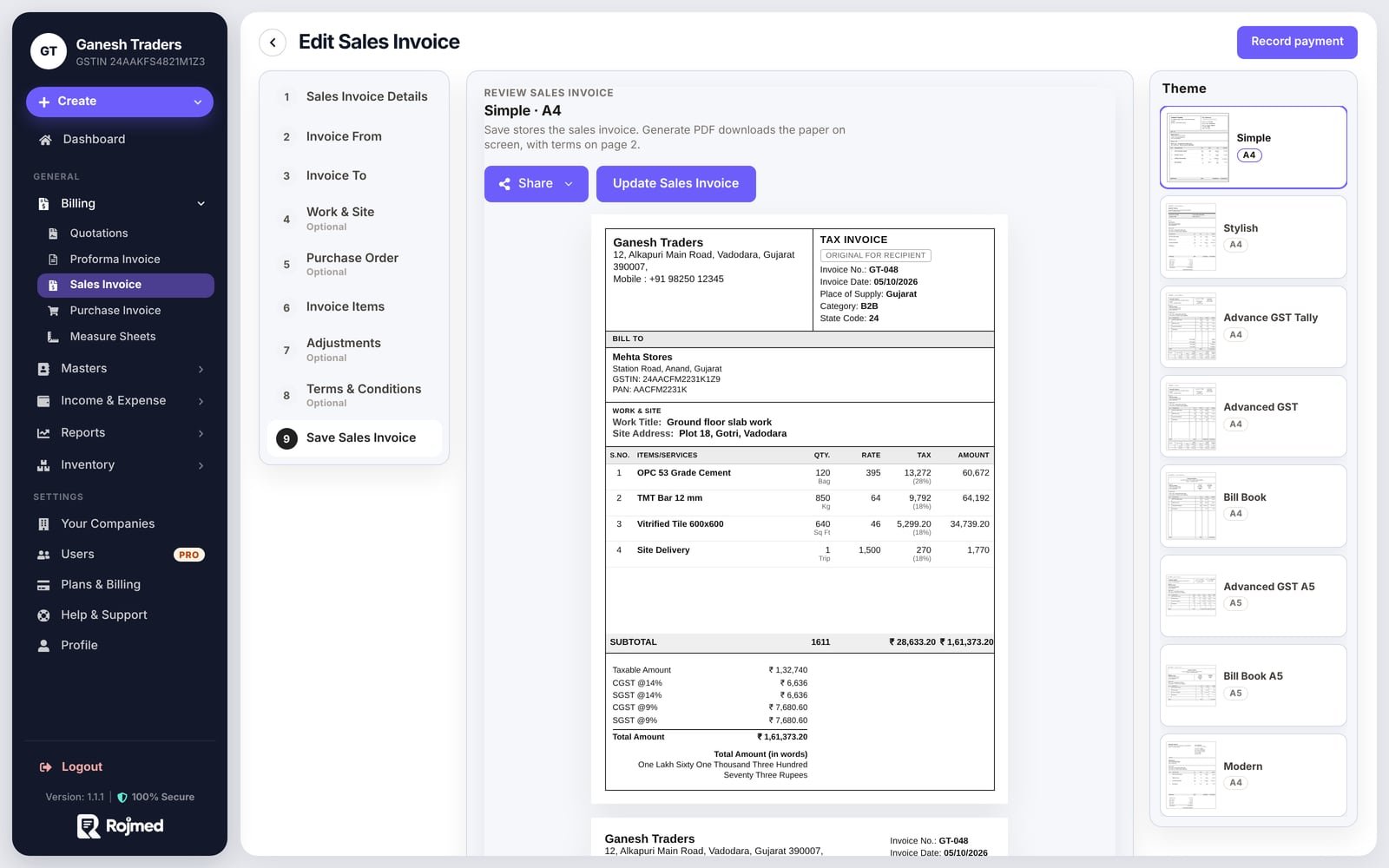Go to step 2 Invoice From
This screenshot has width=1389, height=868.
pyautogui.click(x=354, y=137)
